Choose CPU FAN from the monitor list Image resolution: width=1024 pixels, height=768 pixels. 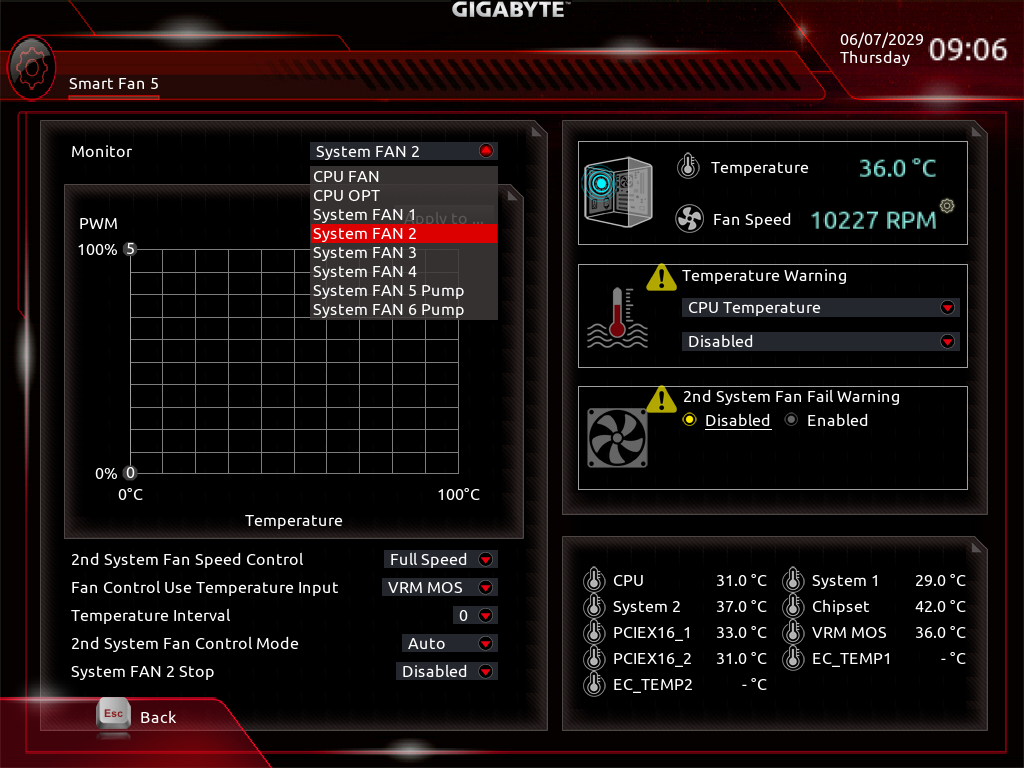(x=404, y=176)
